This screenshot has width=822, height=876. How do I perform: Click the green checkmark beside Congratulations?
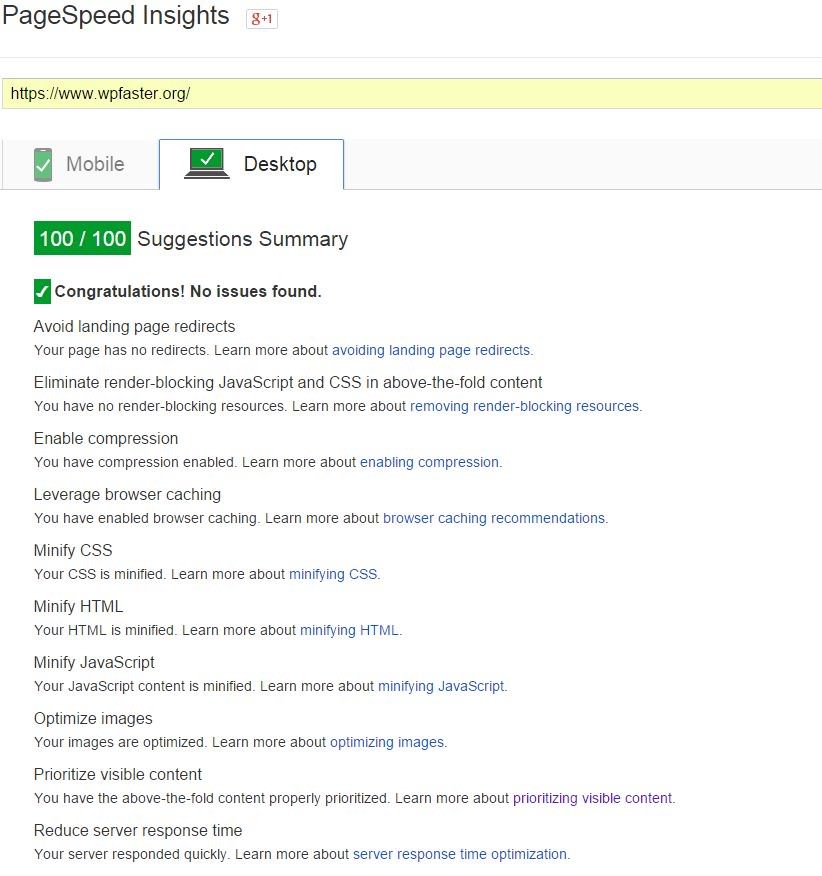(42, 291)
